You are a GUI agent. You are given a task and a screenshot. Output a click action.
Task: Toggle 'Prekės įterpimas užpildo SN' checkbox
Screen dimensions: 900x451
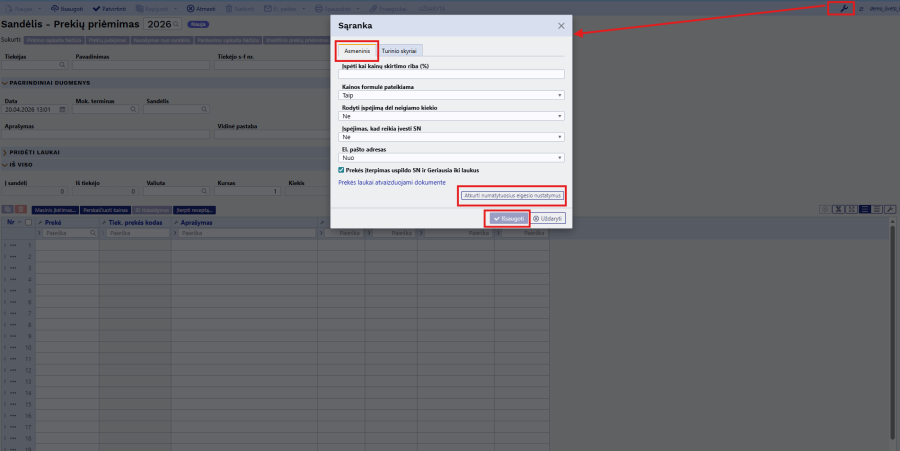pos(342,170)
